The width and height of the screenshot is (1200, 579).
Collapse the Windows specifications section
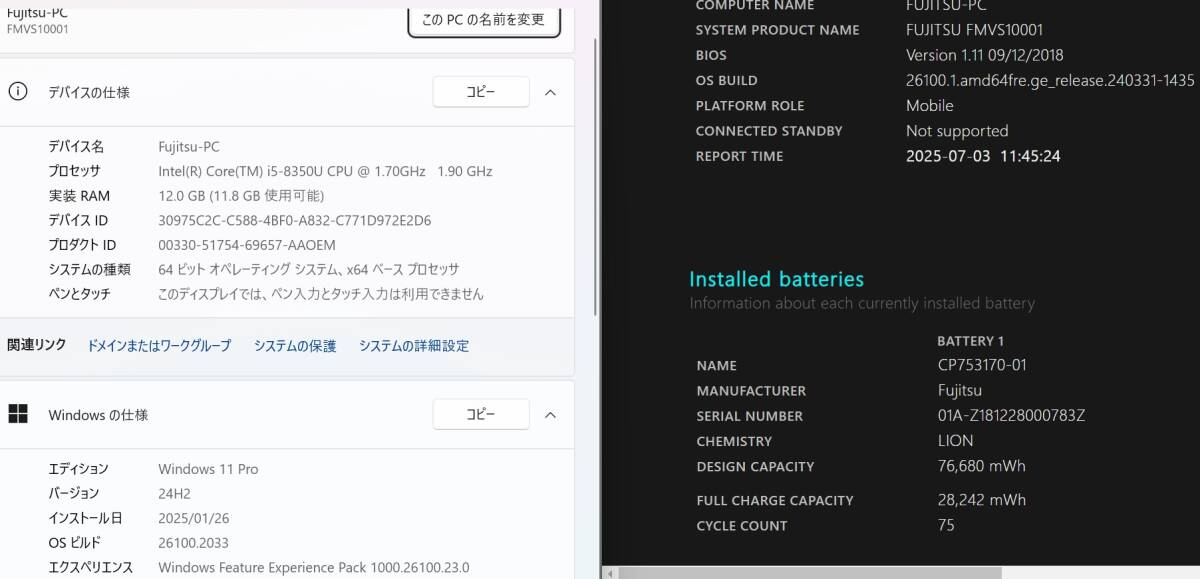(550, 414)
